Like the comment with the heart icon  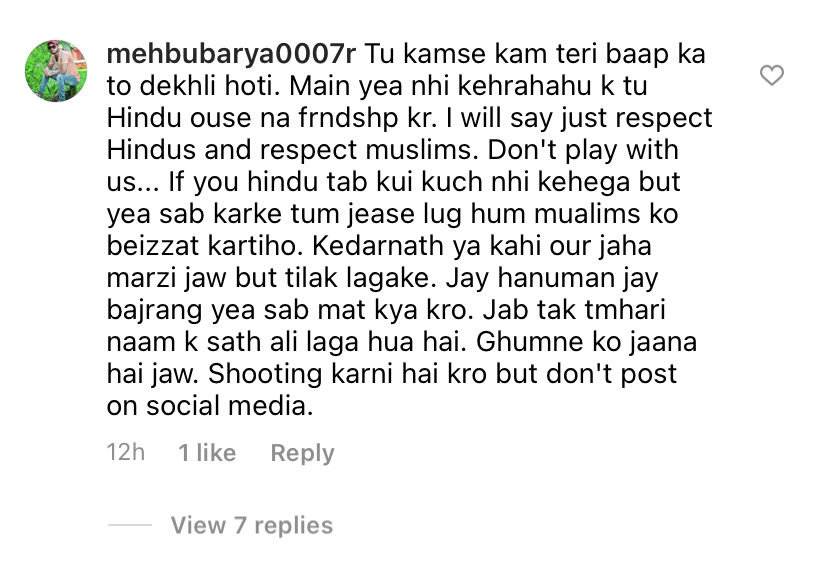(771, 75)
